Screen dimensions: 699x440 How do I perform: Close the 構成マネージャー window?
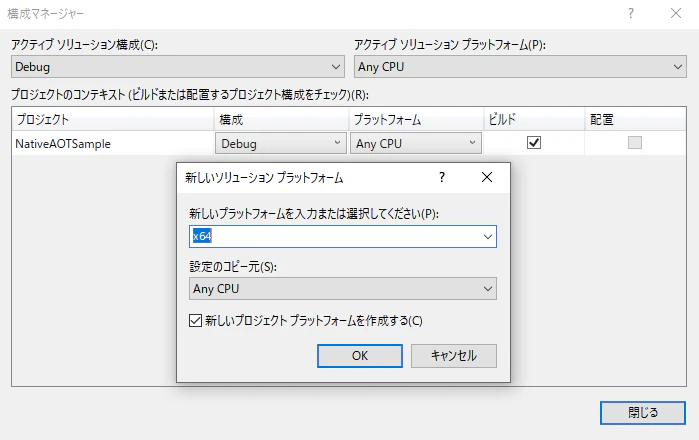[x=676, y=13]
